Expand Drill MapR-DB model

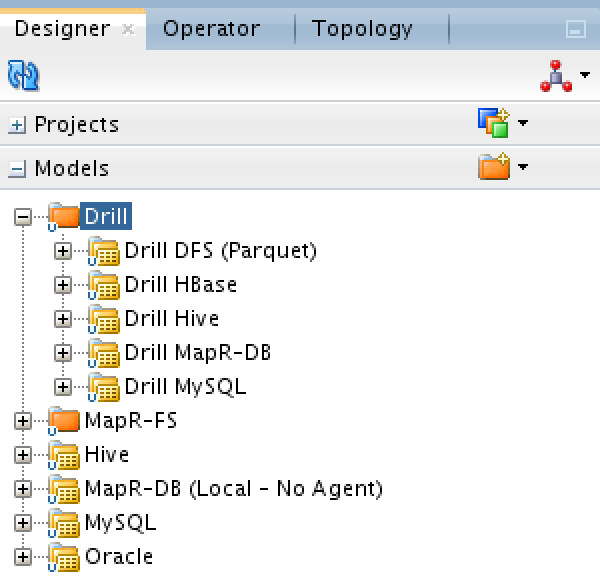[63, 353]
